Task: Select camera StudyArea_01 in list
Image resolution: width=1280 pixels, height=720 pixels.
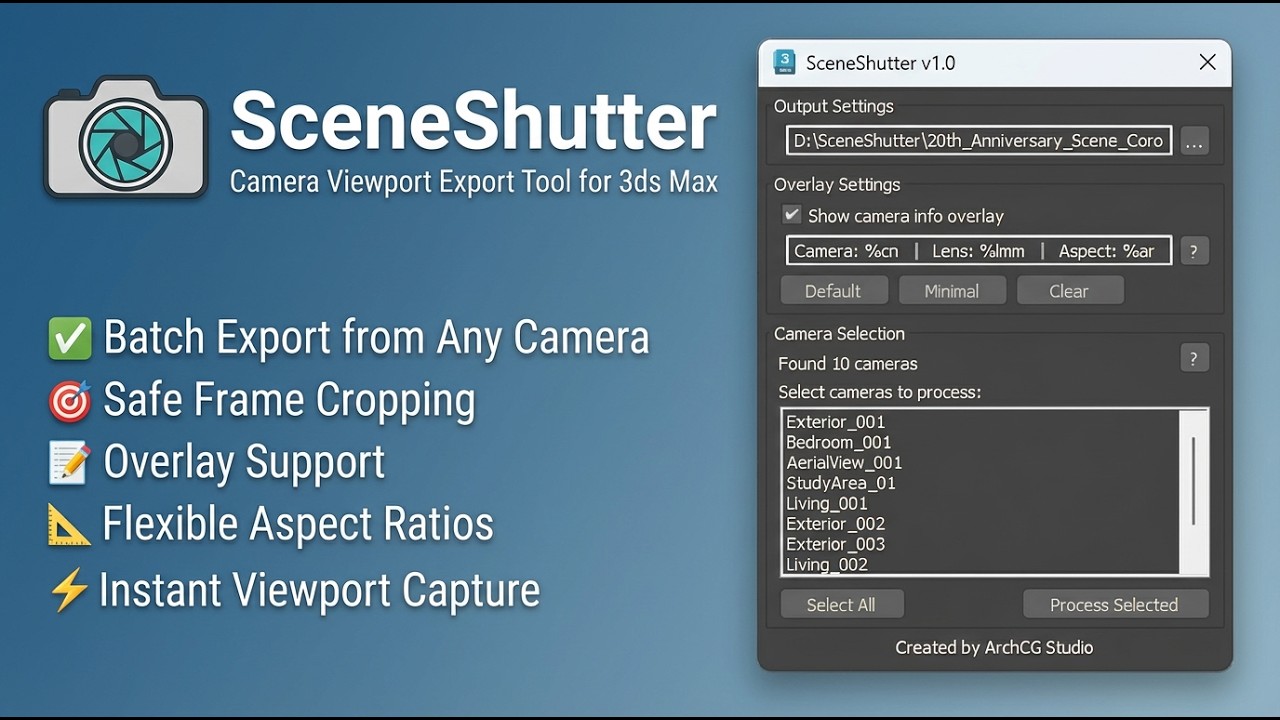Action: click(979, 483)
